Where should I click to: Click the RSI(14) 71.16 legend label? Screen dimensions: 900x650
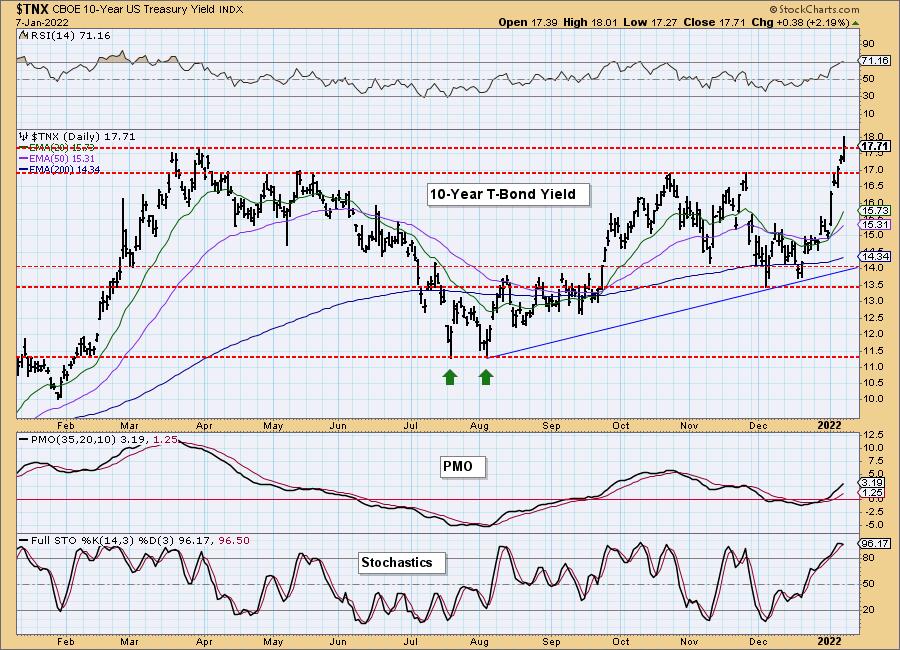pos(69,36)
